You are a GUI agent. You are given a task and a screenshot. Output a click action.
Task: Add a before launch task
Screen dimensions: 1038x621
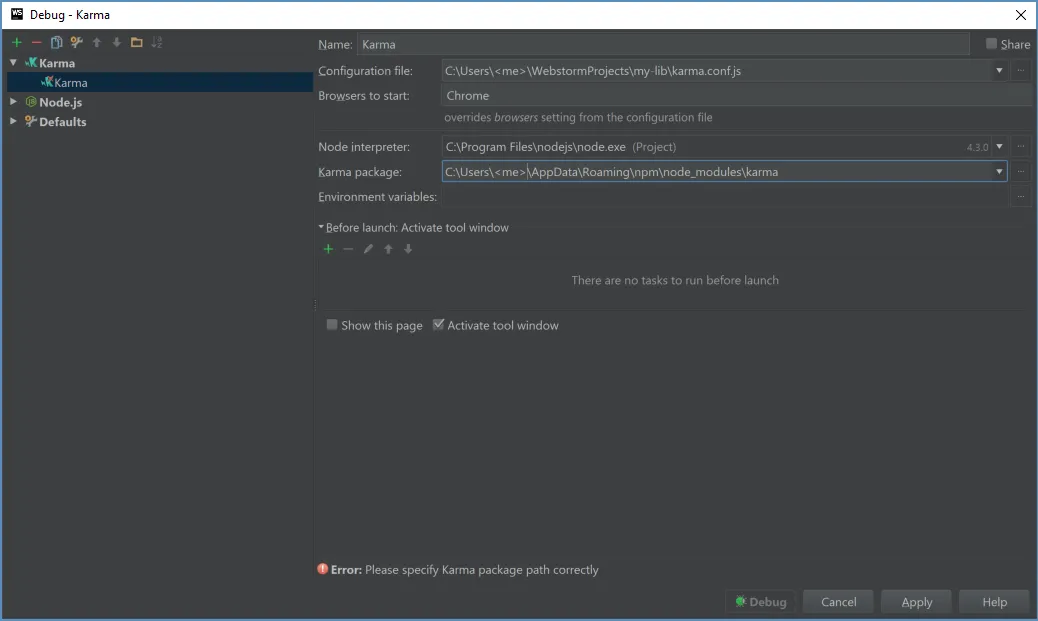[x=328, y=249]
